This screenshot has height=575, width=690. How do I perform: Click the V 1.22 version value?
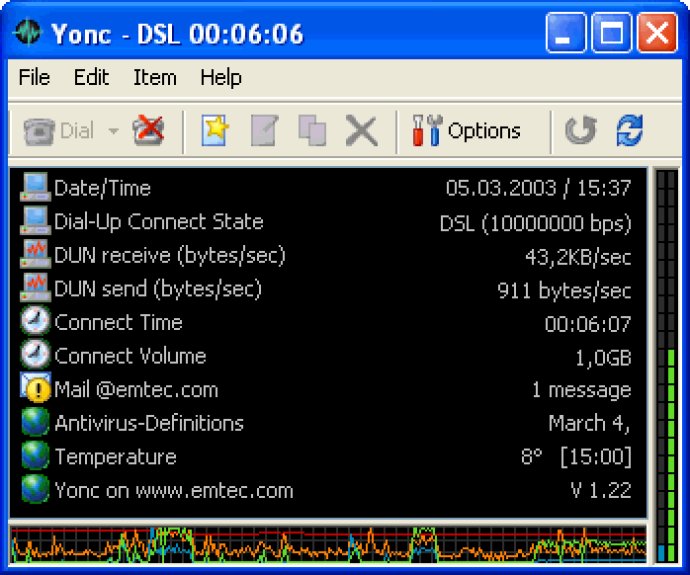(601, 490)
